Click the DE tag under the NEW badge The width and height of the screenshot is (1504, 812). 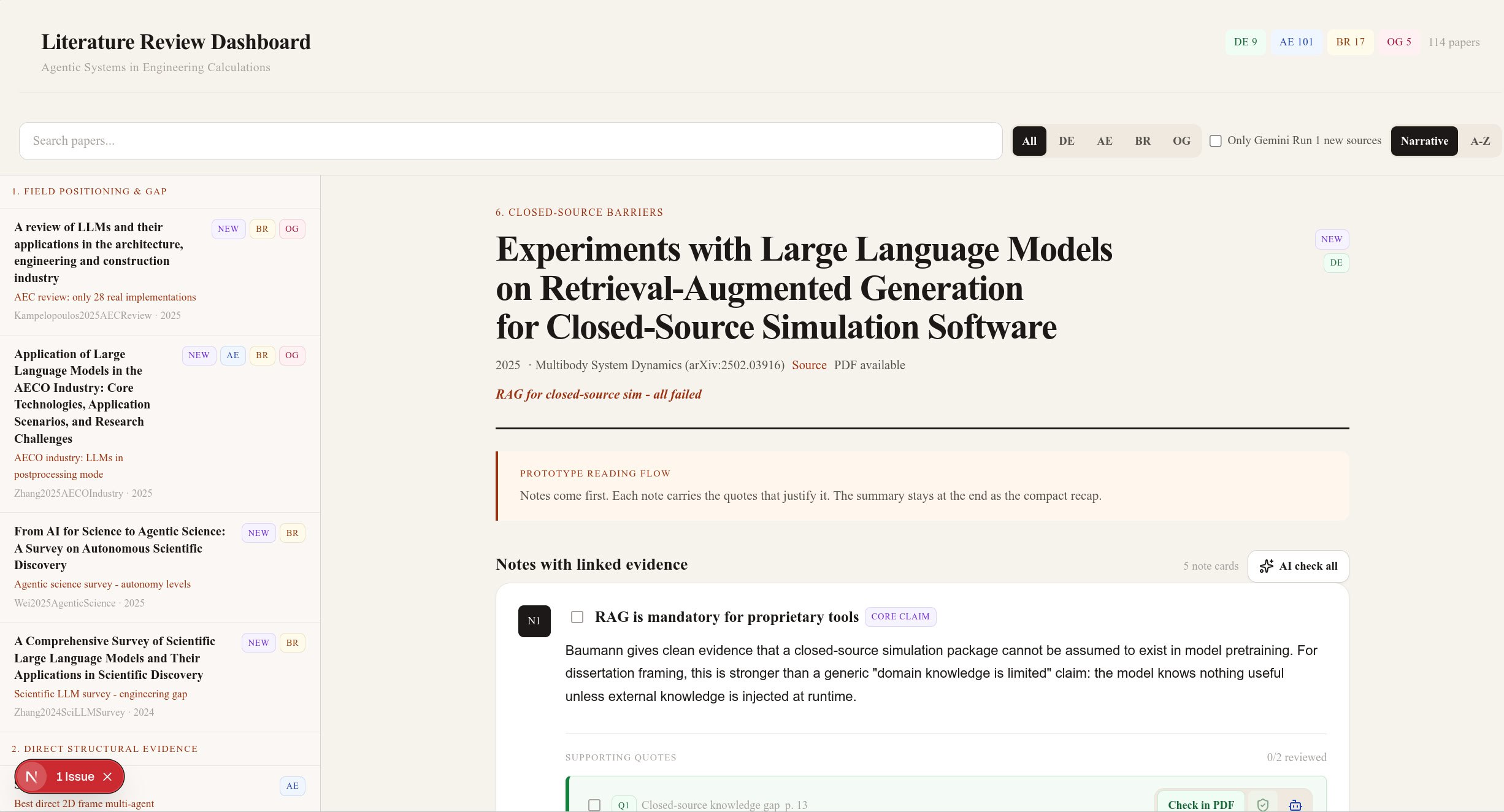[x=1336, y=262]
